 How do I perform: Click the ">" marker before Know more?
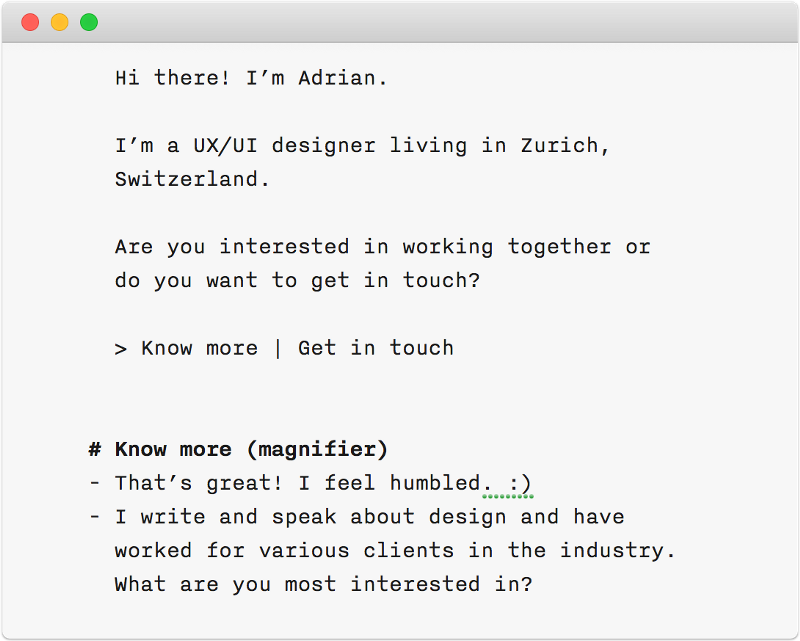pos(121,348)
